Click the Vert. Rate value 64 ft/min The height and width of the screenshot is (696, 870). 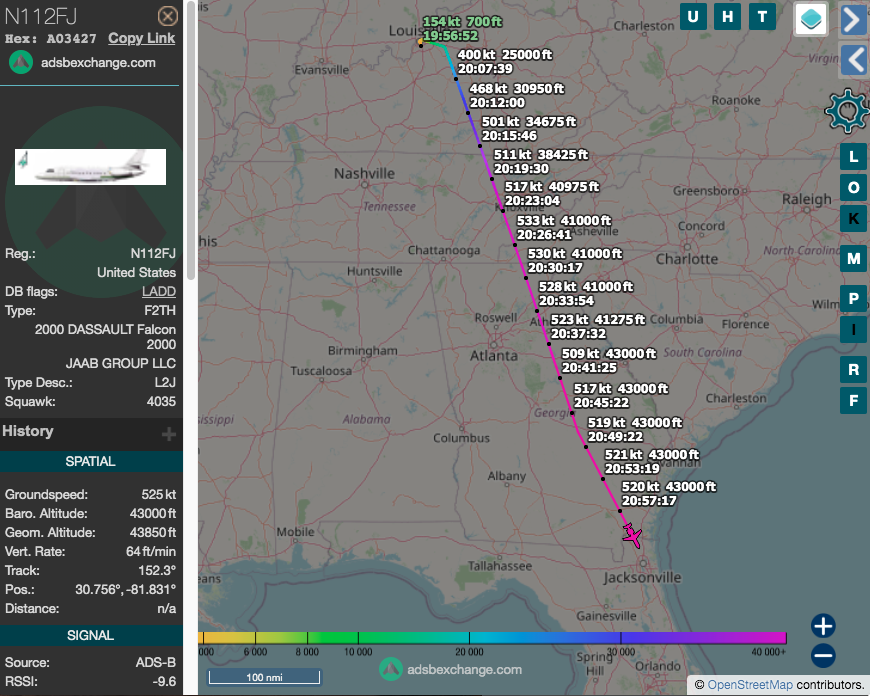151,552
